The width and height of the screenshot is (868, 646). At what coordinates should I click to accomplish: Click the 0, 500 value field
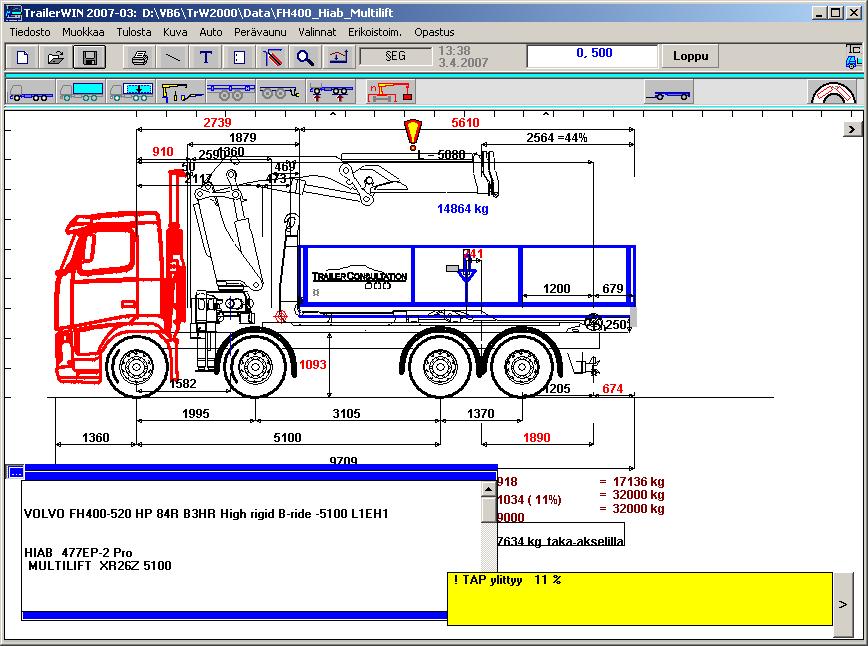(x=593, y=56)
